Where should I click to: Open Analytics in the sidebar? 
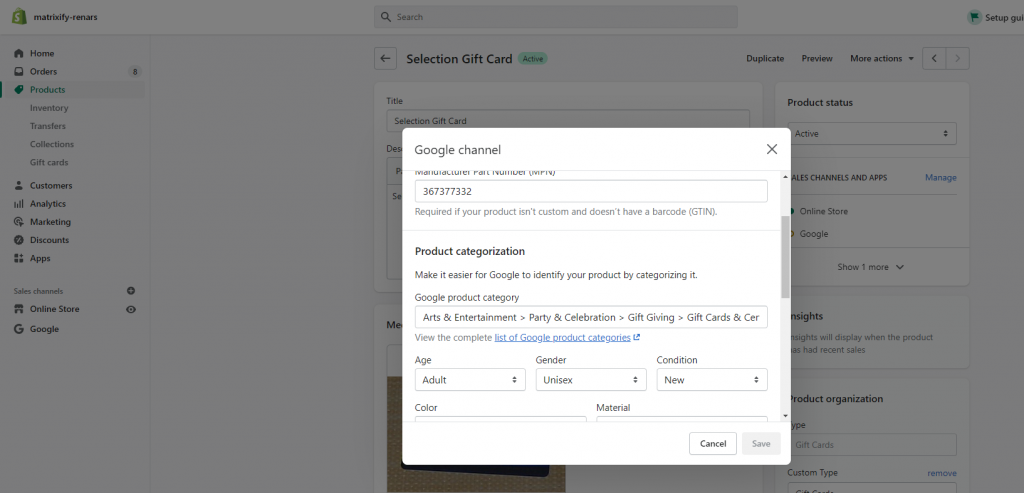point(48,204)
